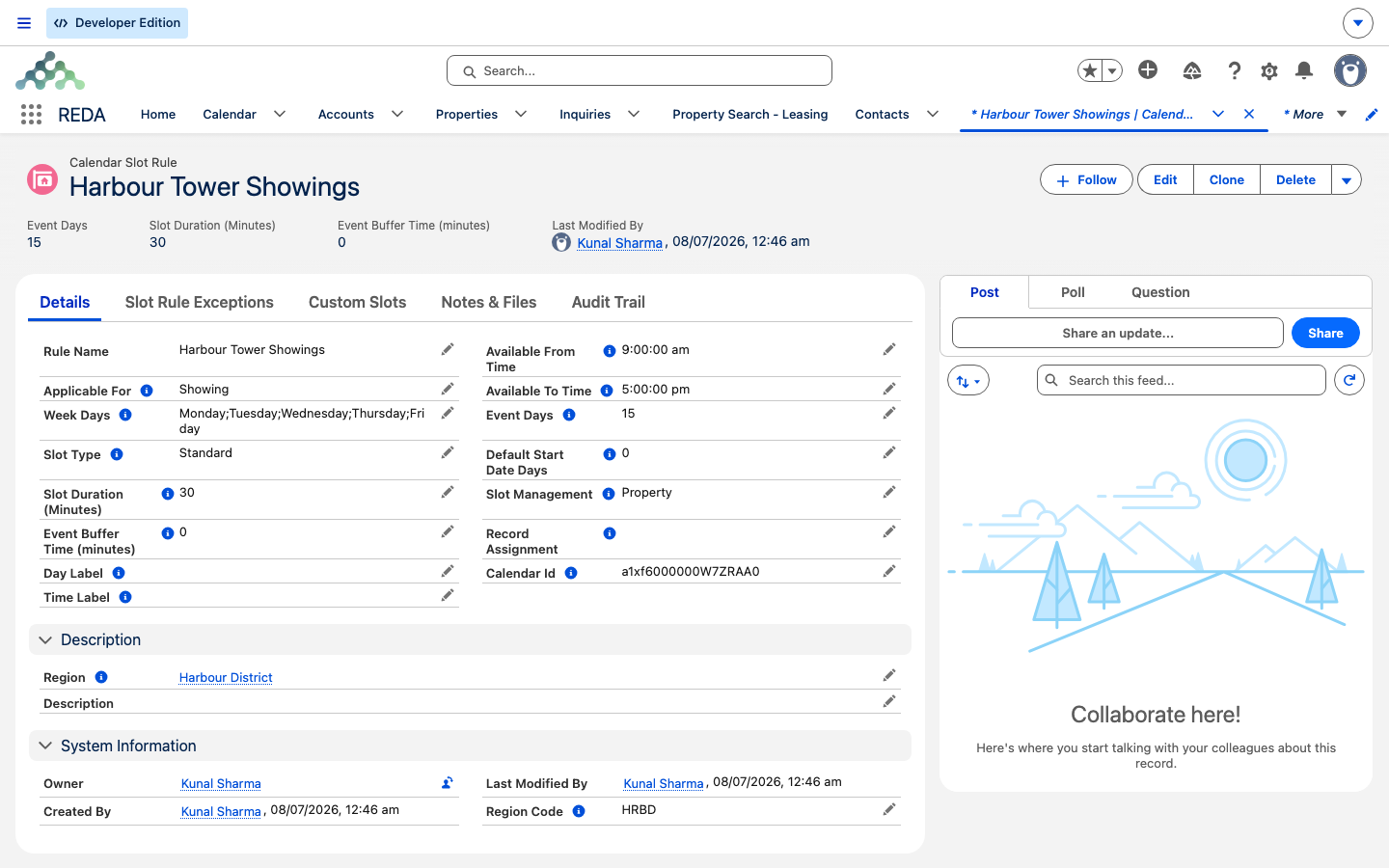Click the Clone button

pos(1227,180)
